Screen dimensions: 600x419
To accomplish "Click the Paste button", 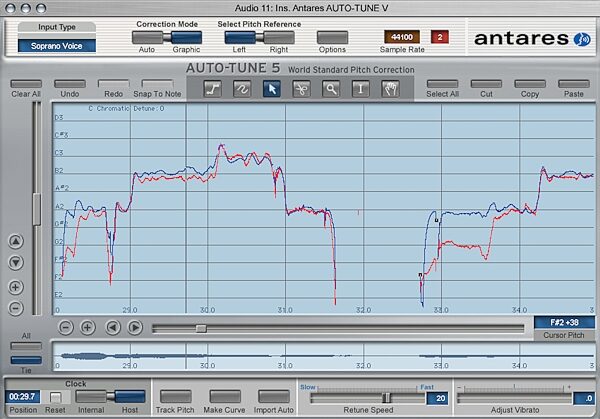I will click(574, 84).
